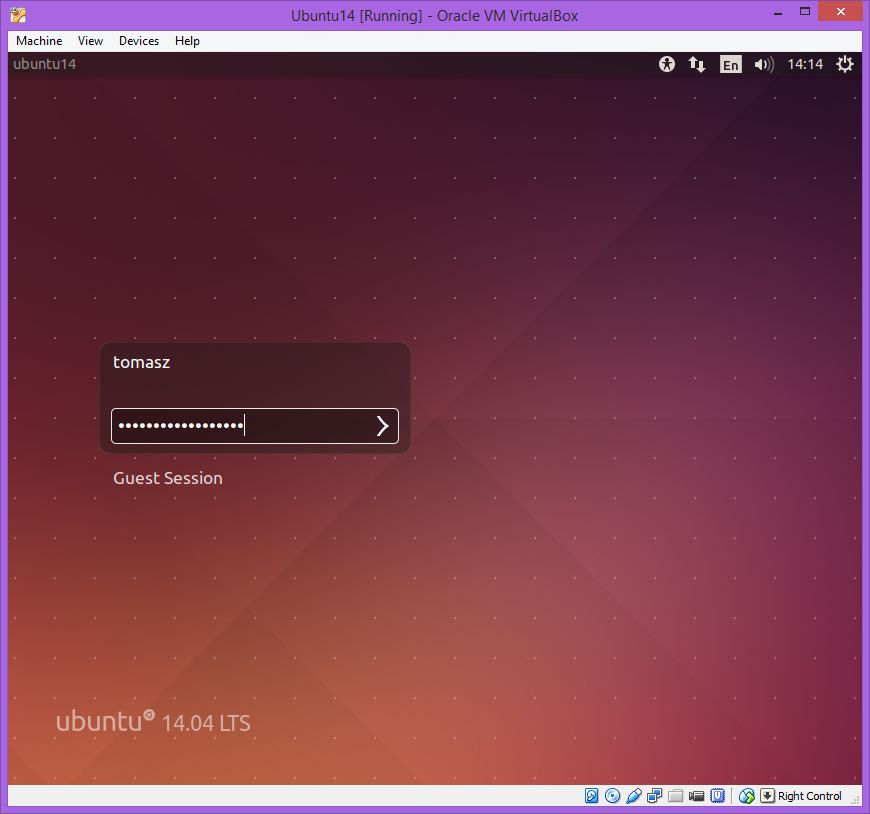The height and width of the screenshot is (814, 870).
Task: Open the power cog session menu
Action: pos(844,64)
